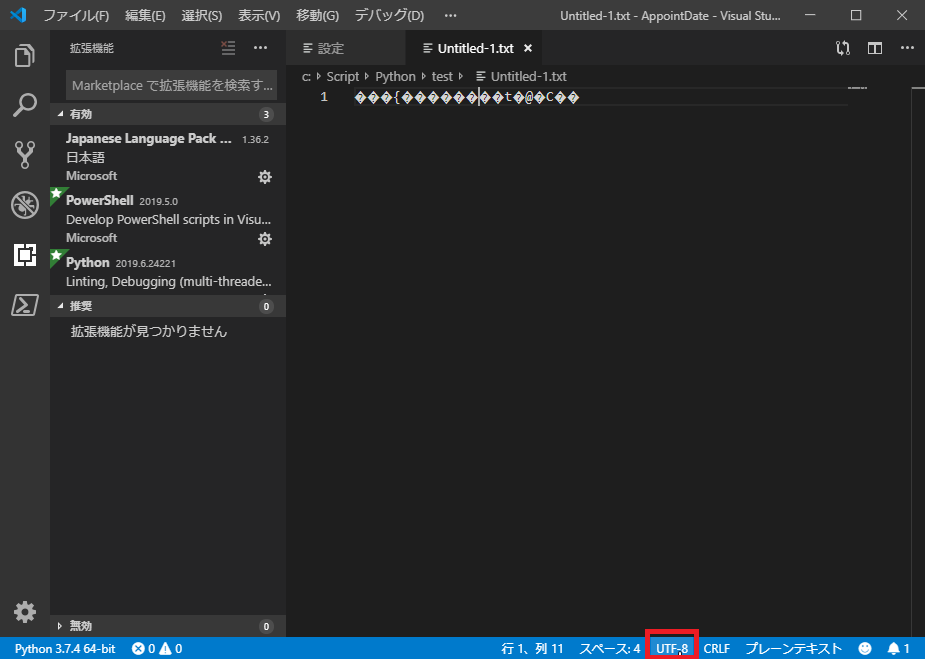Show hidden menu bar items ellipsis

451,15
